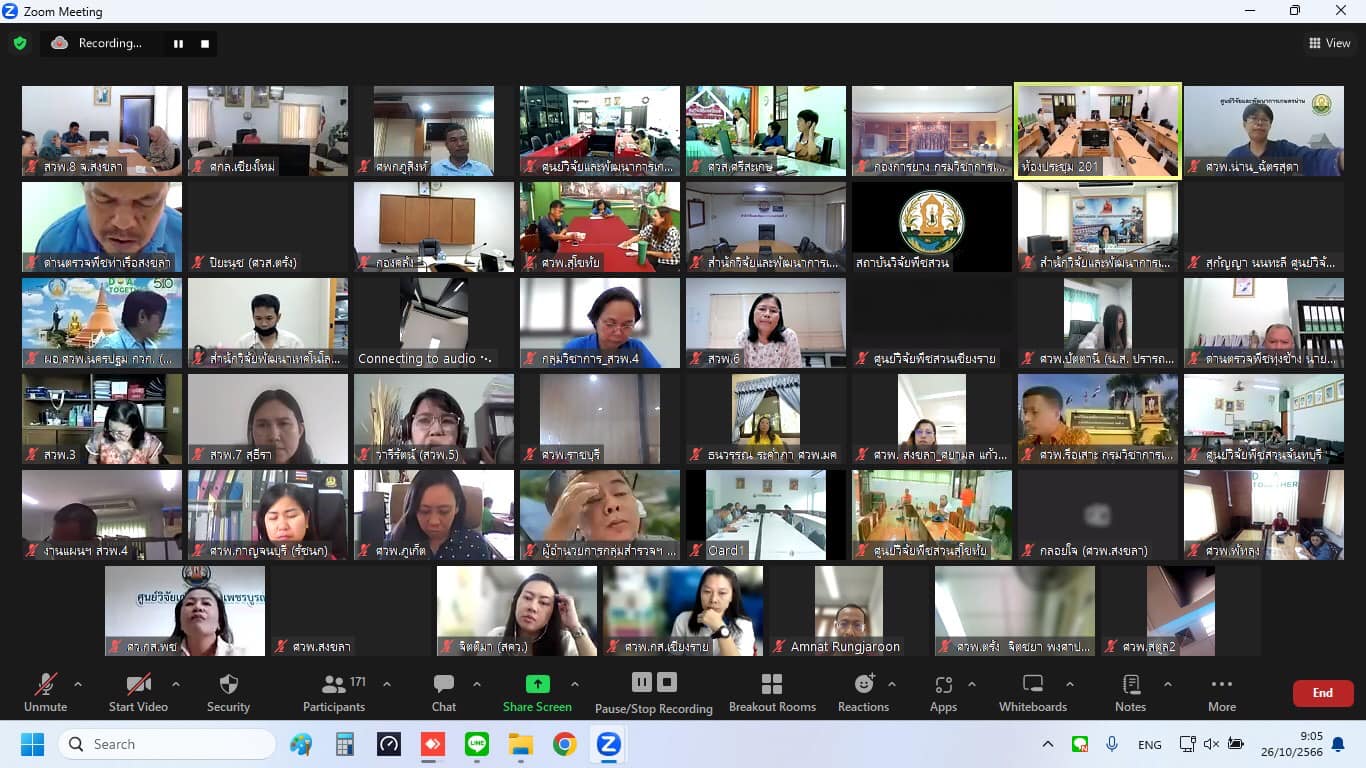The image size is (1366, 768).
Task: Expand the Share Screen options arrow
Action: [x=575, y=685]
